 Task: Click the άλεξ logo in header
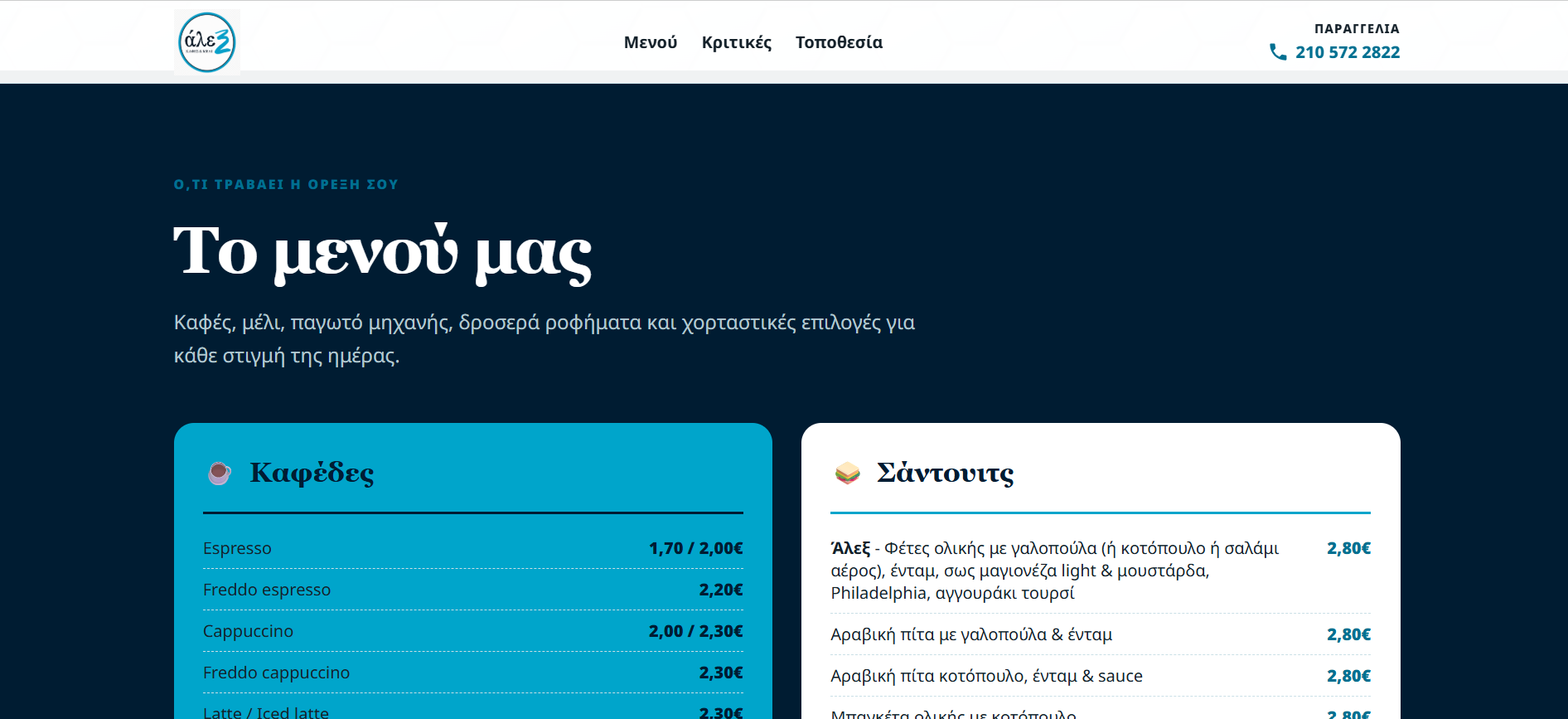[x=207, y=42]
